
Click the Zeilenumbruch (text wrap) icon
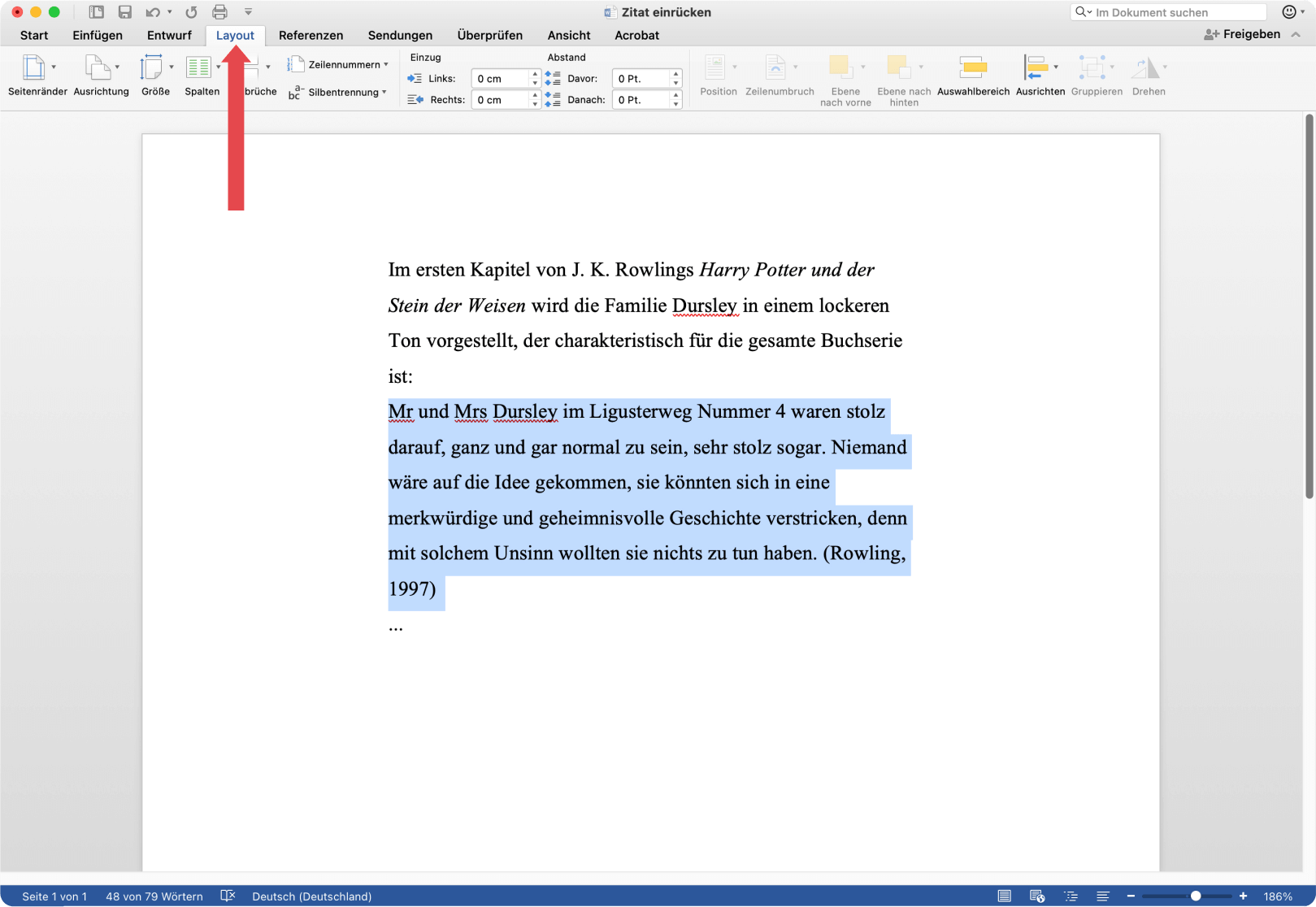[775, 67]
